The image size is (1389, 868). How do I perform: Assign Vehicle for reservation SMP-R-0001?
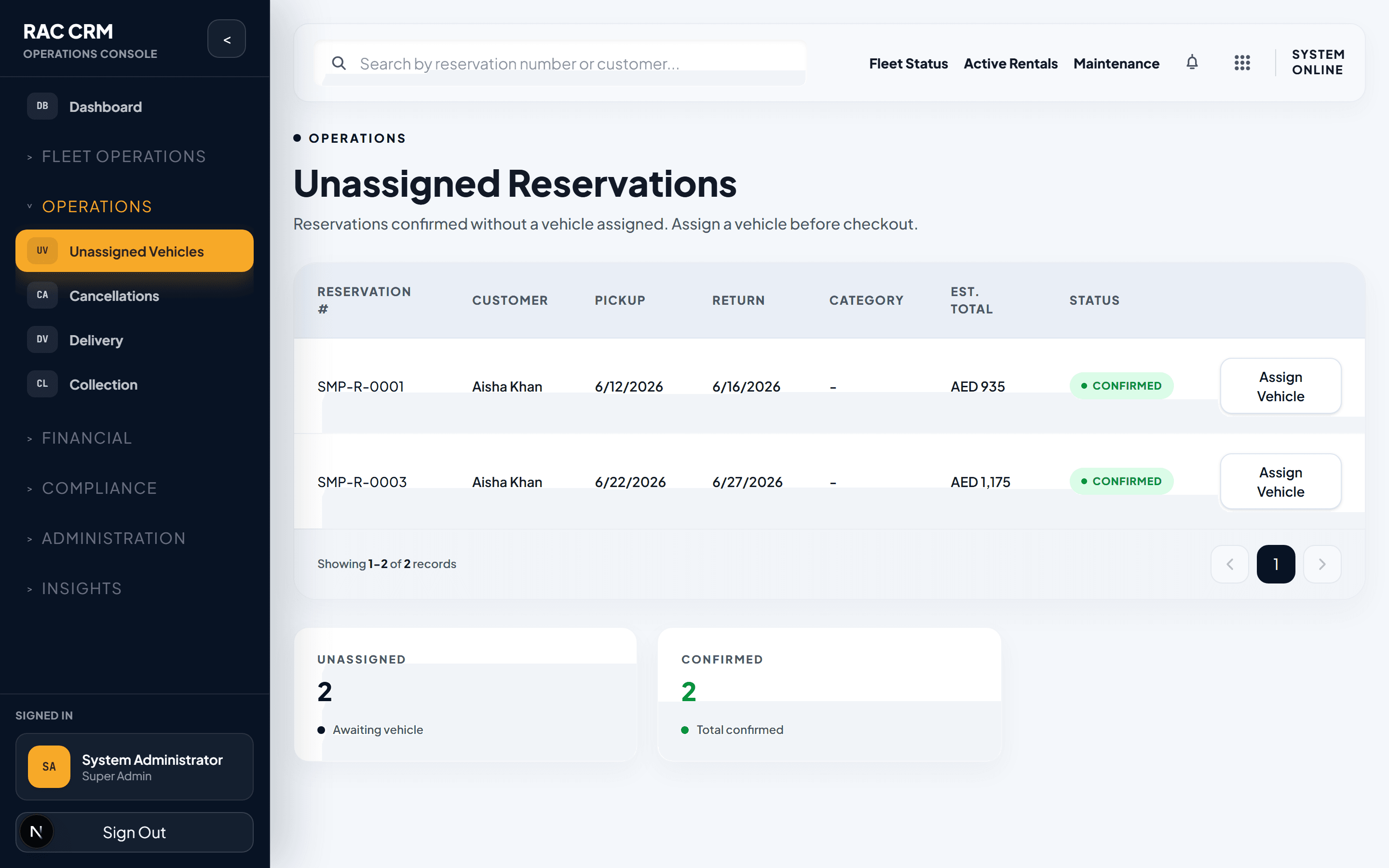pos(1280,386)
